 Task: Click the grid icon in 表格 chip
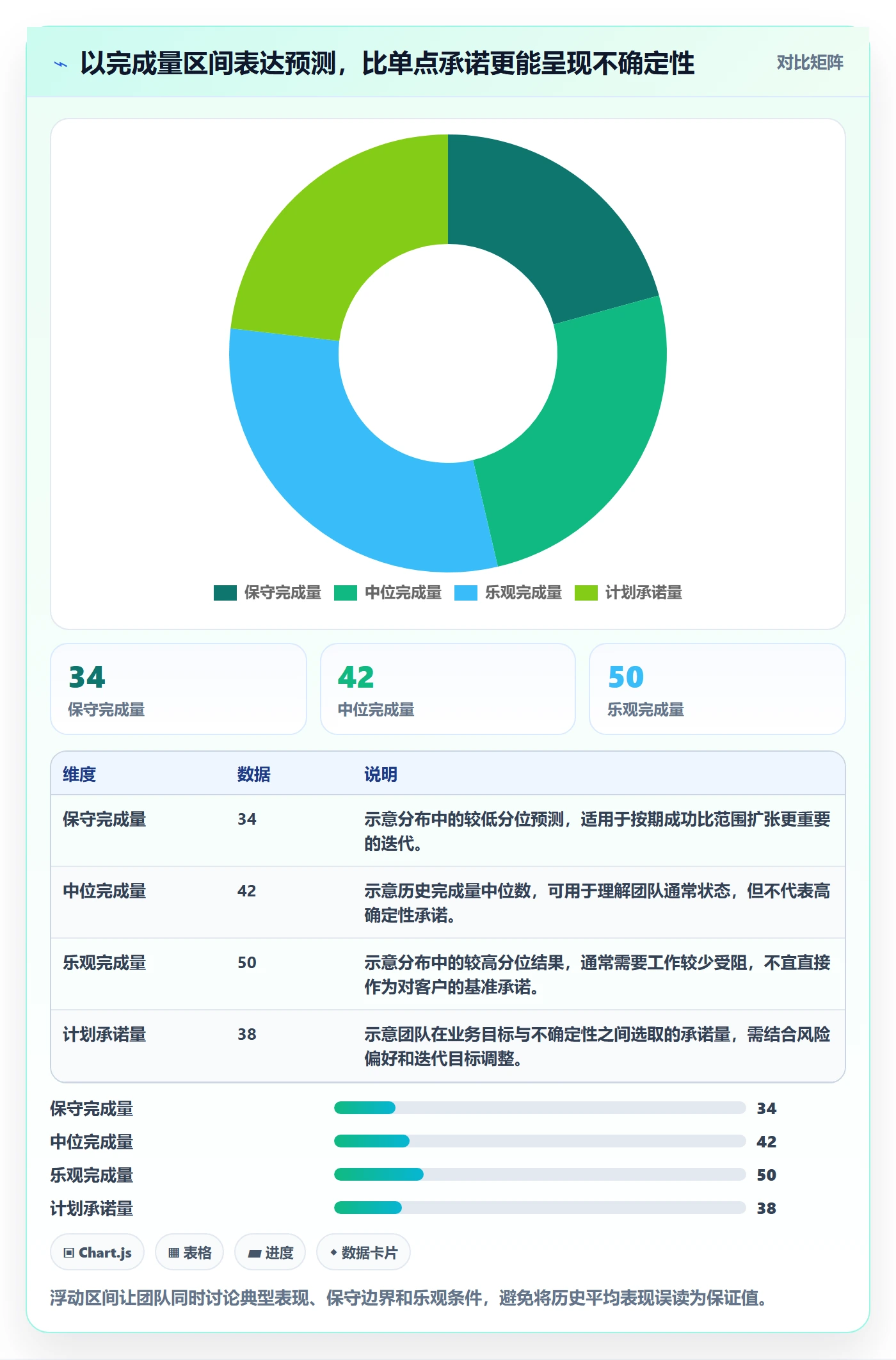point(173,1253)
